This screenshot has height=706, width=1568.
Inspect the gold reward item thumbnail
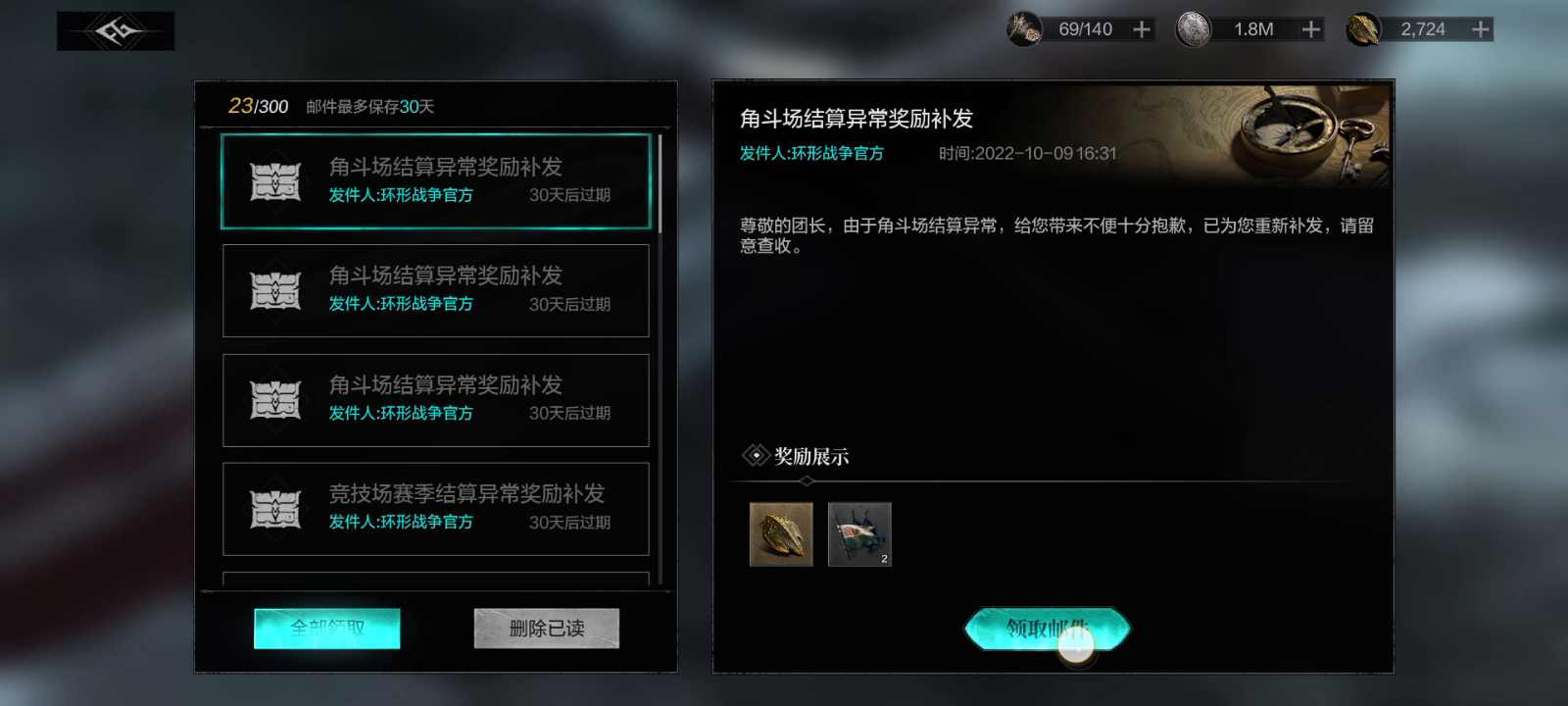781,534
